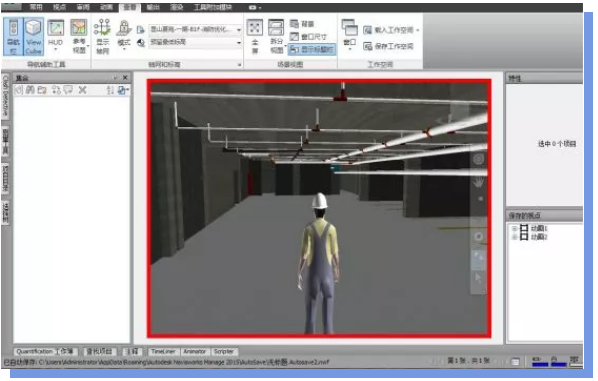Open the Find Items (查找项目) bottom tab
The image size is (598, 381).
(x=99, y=352)
